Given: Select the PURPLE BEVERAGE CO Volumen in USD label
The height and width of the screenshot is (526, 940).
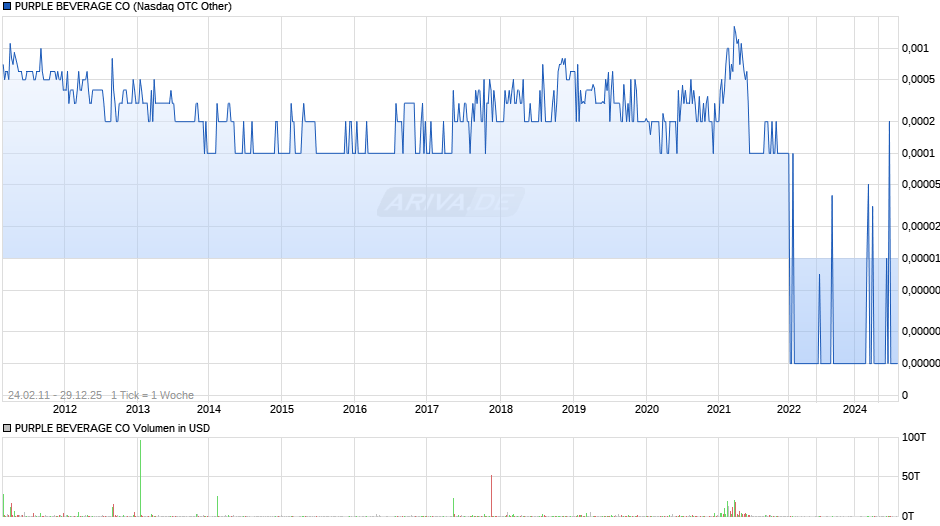Looking at the screenshot, I should click(112, 428).
